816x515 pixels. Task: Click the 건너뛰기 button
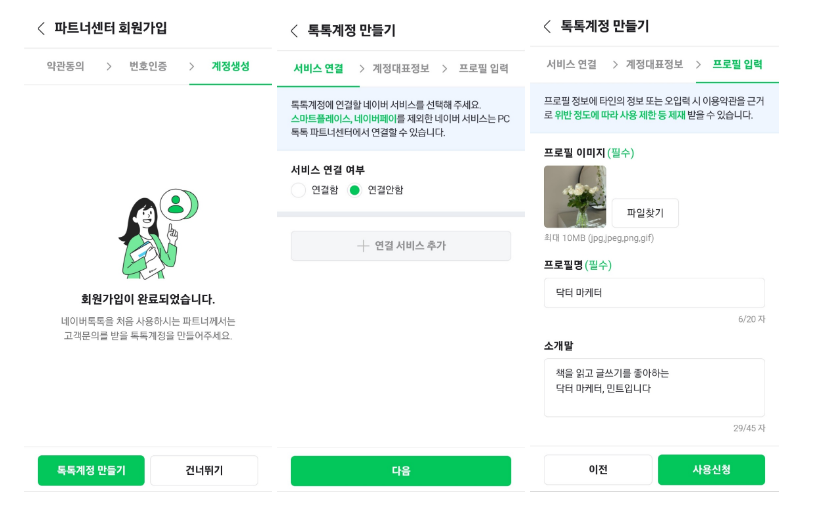pos(204,470)
